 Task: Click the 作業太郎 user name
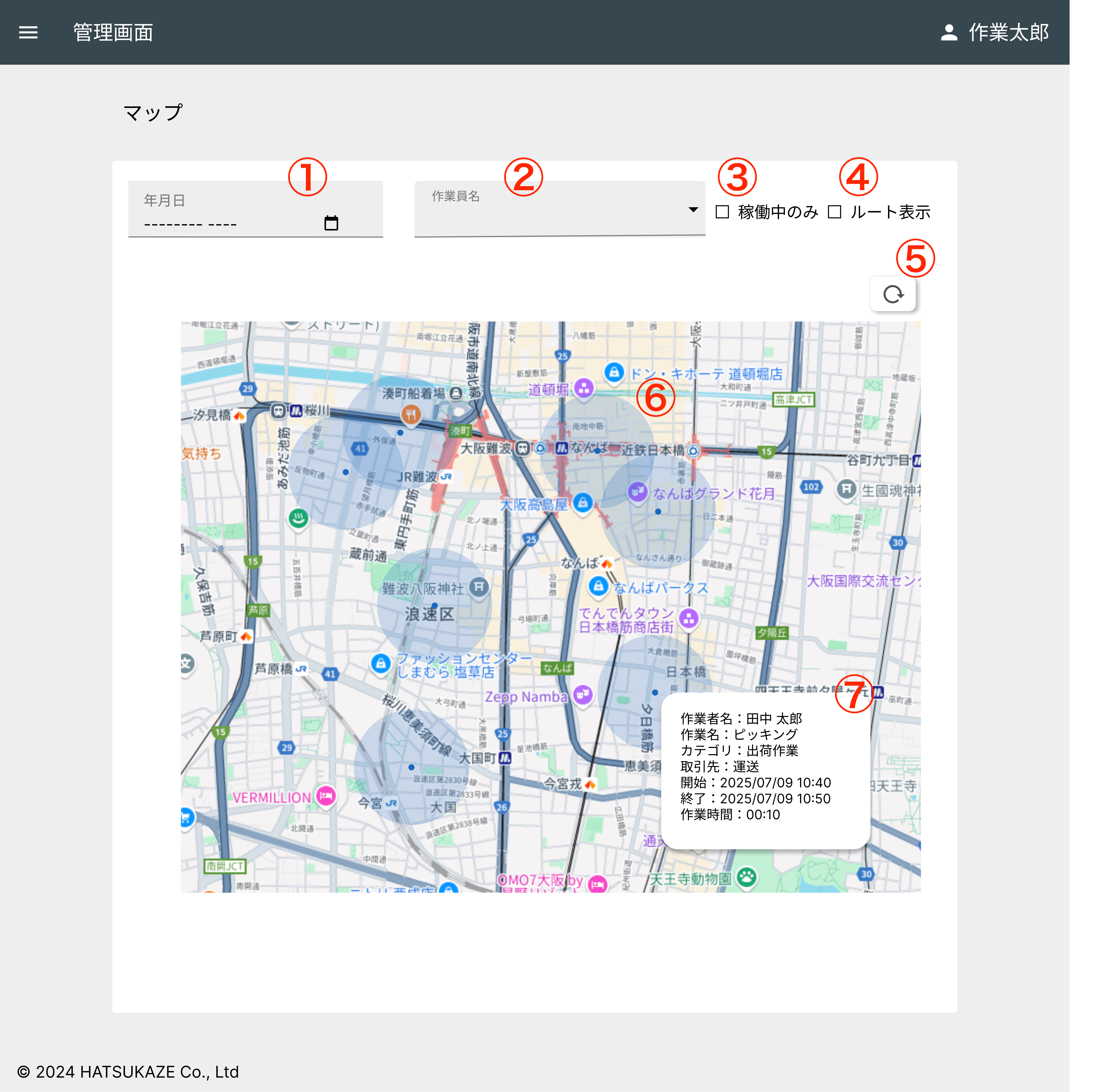pyautogui.click(x=1009, y=32)
